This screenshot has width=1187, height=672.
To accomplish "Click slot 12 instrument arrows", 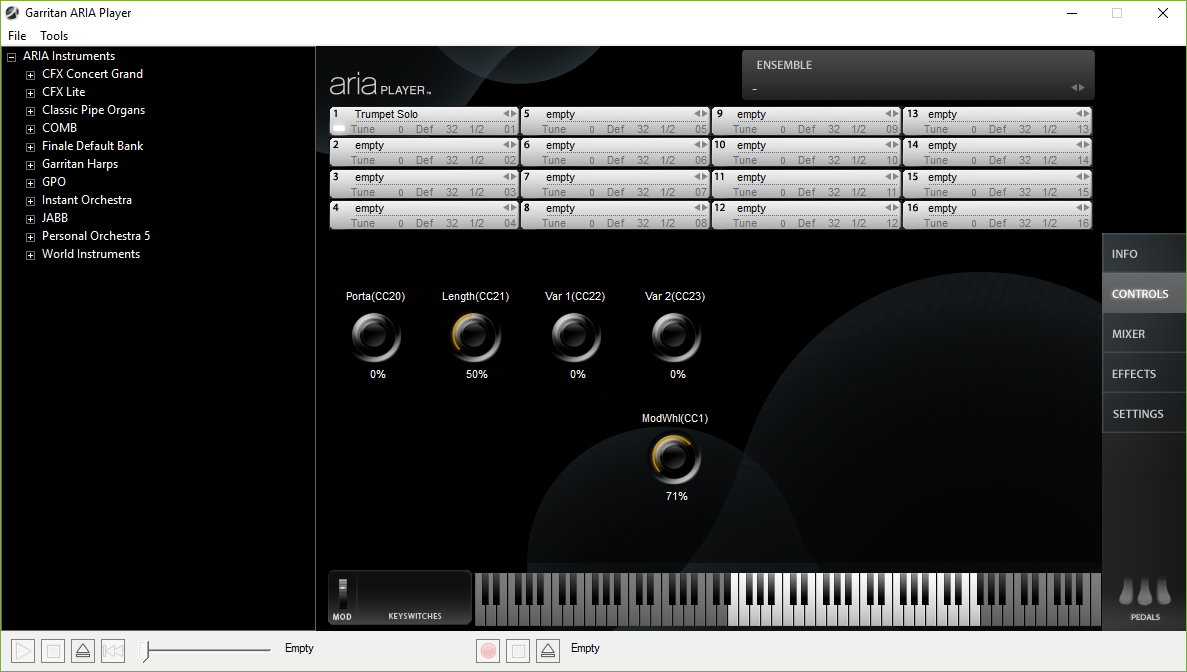I will [892, 207].
